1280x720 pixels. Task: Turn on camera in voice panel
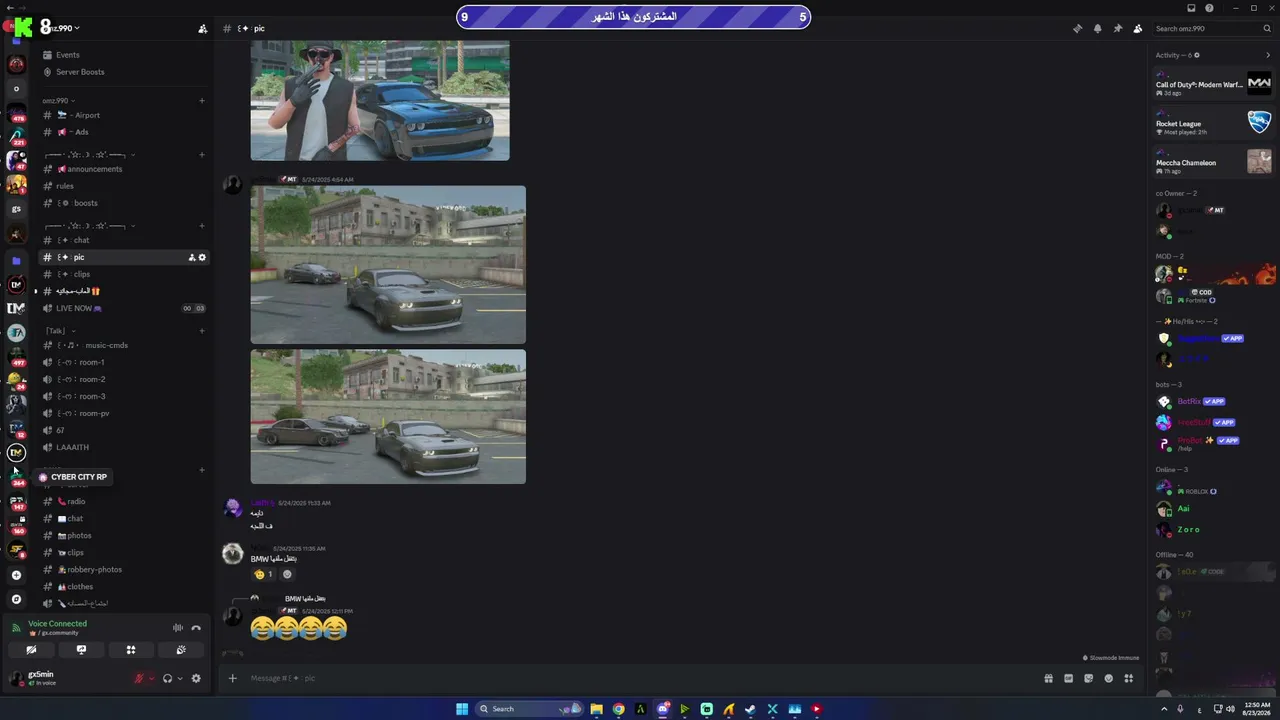tap(31, 650)
